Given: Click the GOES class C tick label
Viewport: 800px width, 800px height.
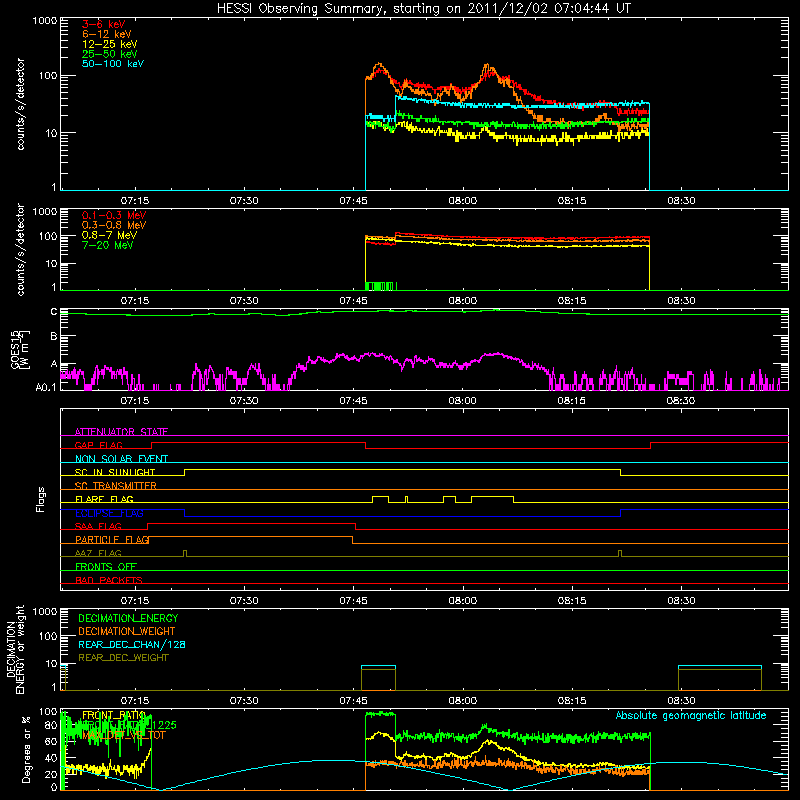Looking at the screenshot, I should [x=54, y=312].
